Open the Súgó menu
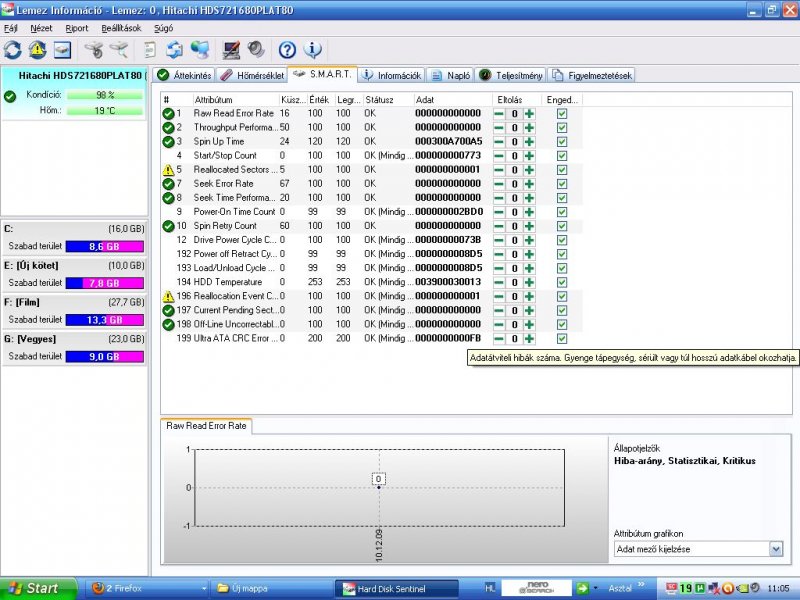Viewport: 800px width, 600px height. pos(163,29)
